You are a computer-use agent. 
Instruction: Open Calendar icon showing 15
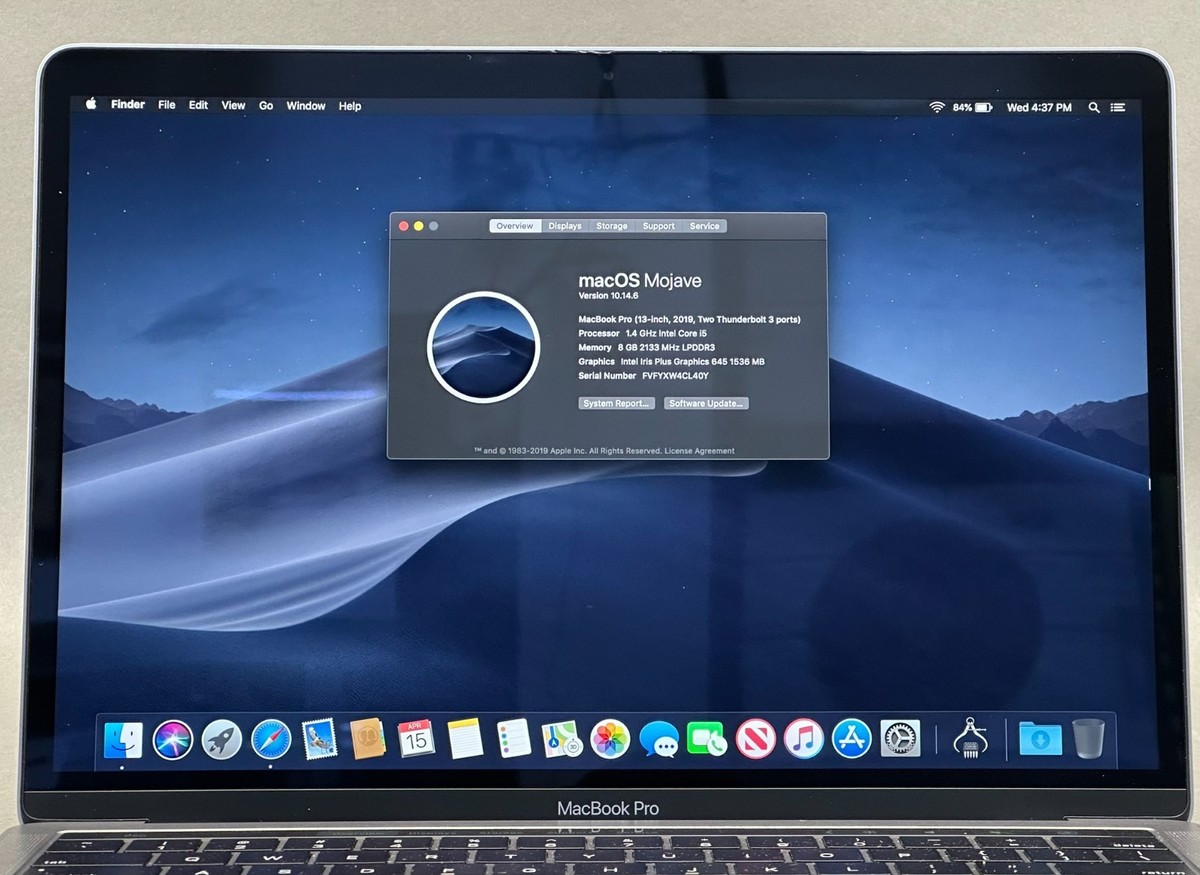tap(416, 739)
